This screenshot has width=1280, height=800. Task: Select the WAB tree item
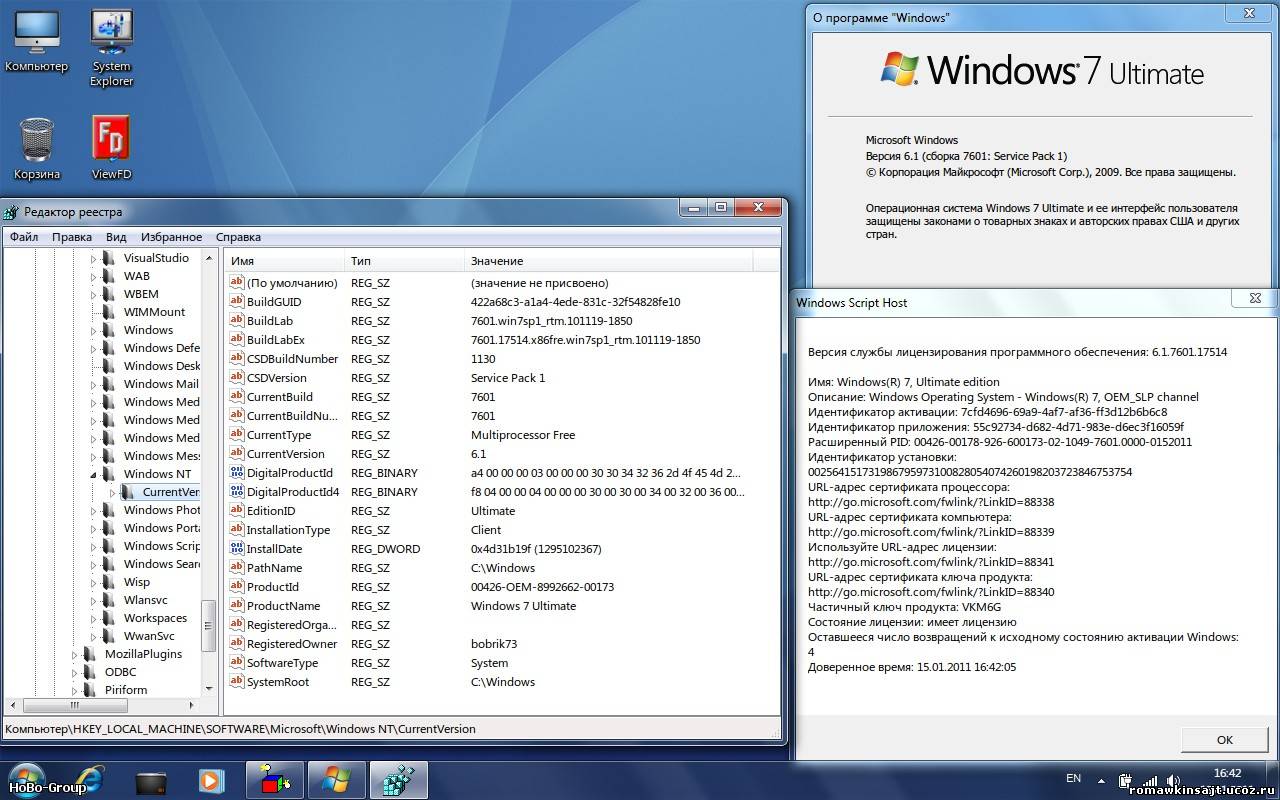[137, 276]
